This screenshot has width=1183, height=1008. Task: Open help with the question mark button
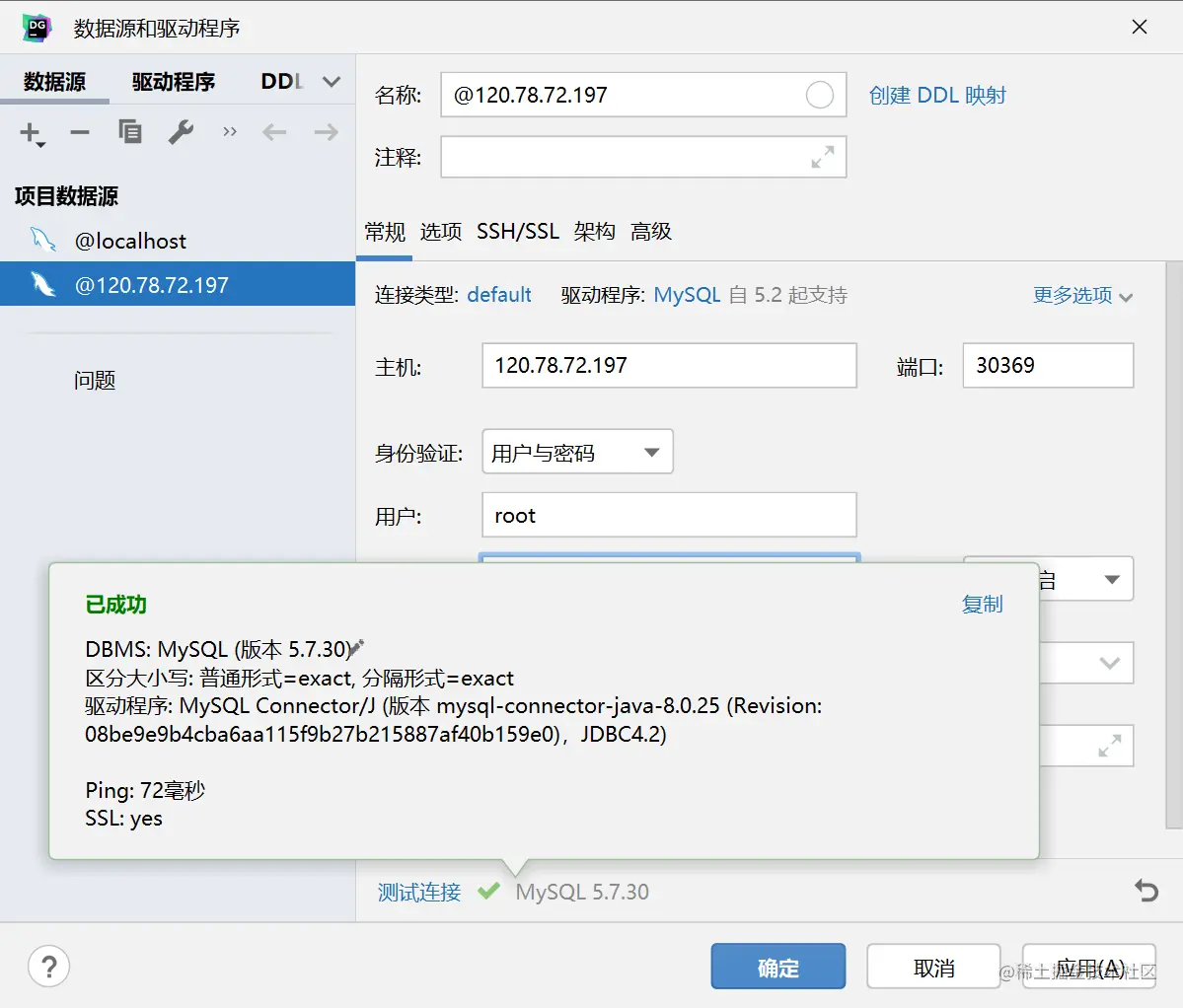pyautogui.click(x=49, y=967)
